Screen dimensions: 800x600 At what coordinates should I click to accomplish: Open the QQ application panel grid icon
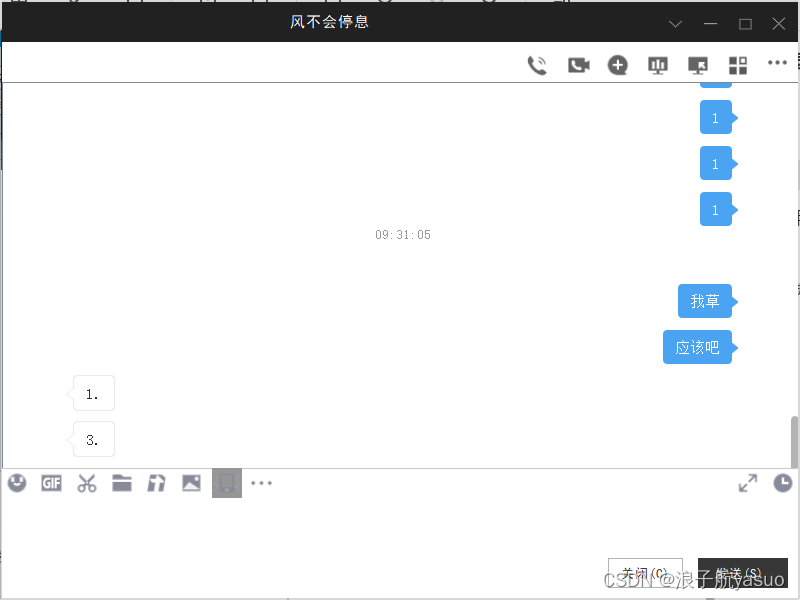[738, 64]
